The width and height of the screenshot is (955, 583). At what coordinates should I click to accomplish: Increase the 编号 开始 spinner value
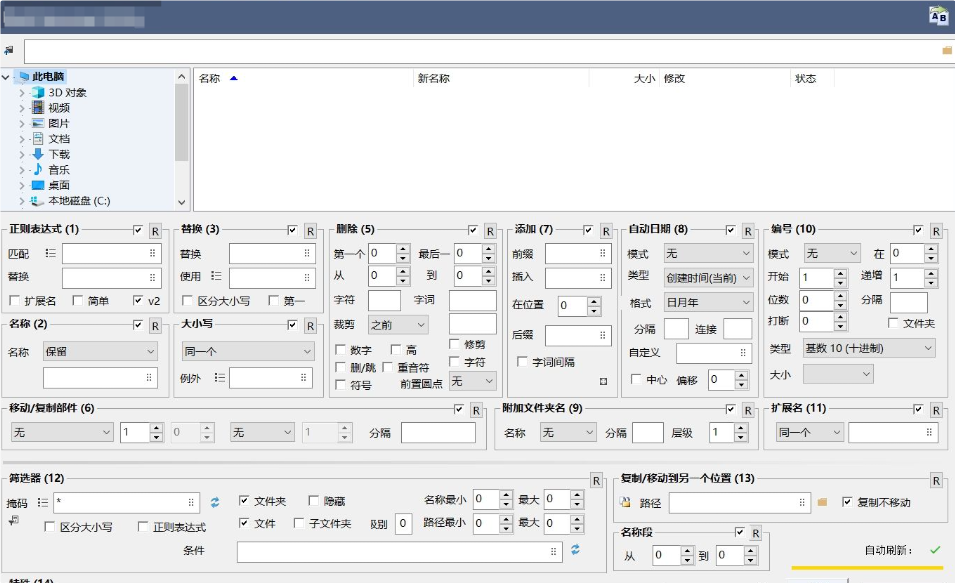840,274
